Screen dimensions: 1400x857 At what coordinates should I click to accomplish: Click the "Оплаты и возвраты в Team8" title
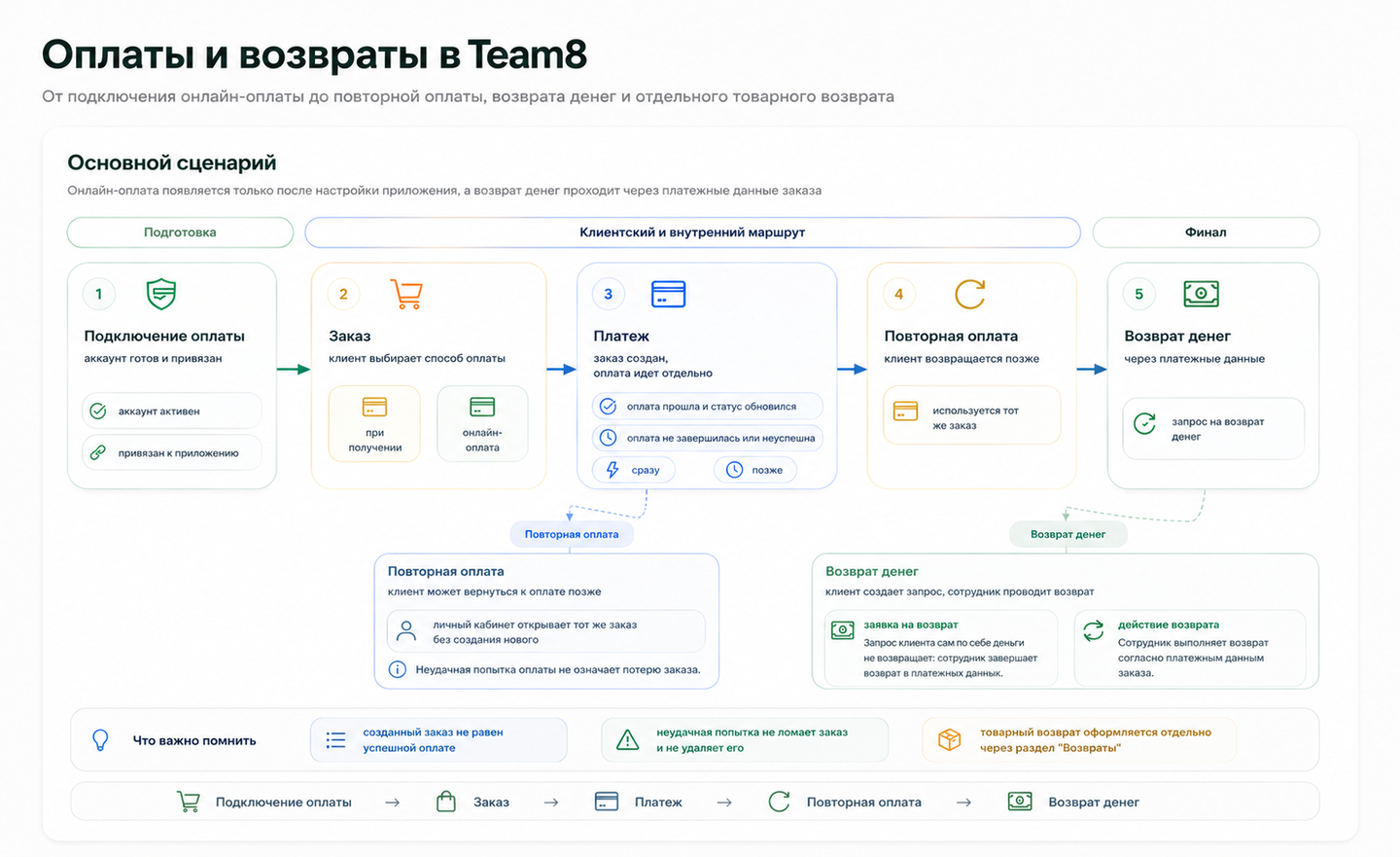(315, 54)
